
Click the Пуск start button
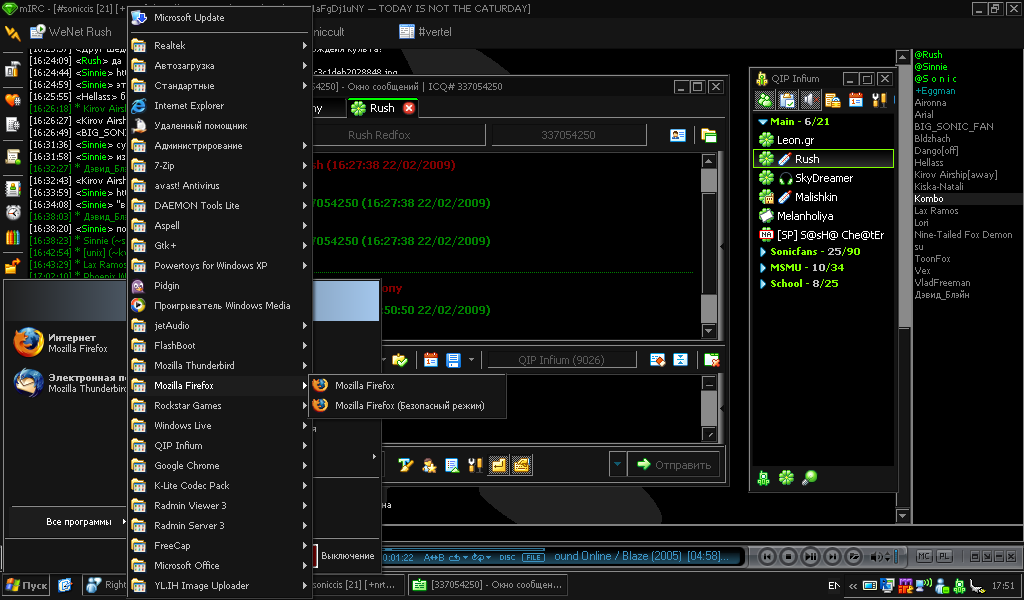tap(27, 585)
